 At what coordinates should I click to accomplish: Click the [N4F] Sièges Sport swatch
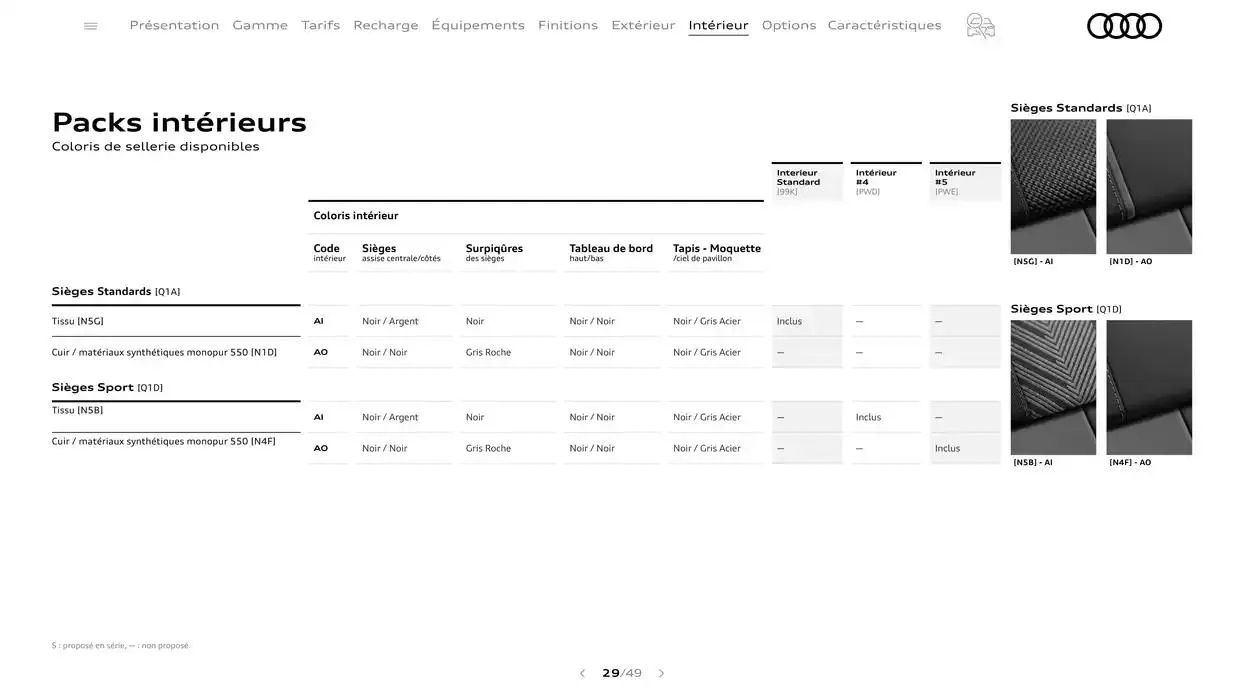click(x=1149, y=387)
